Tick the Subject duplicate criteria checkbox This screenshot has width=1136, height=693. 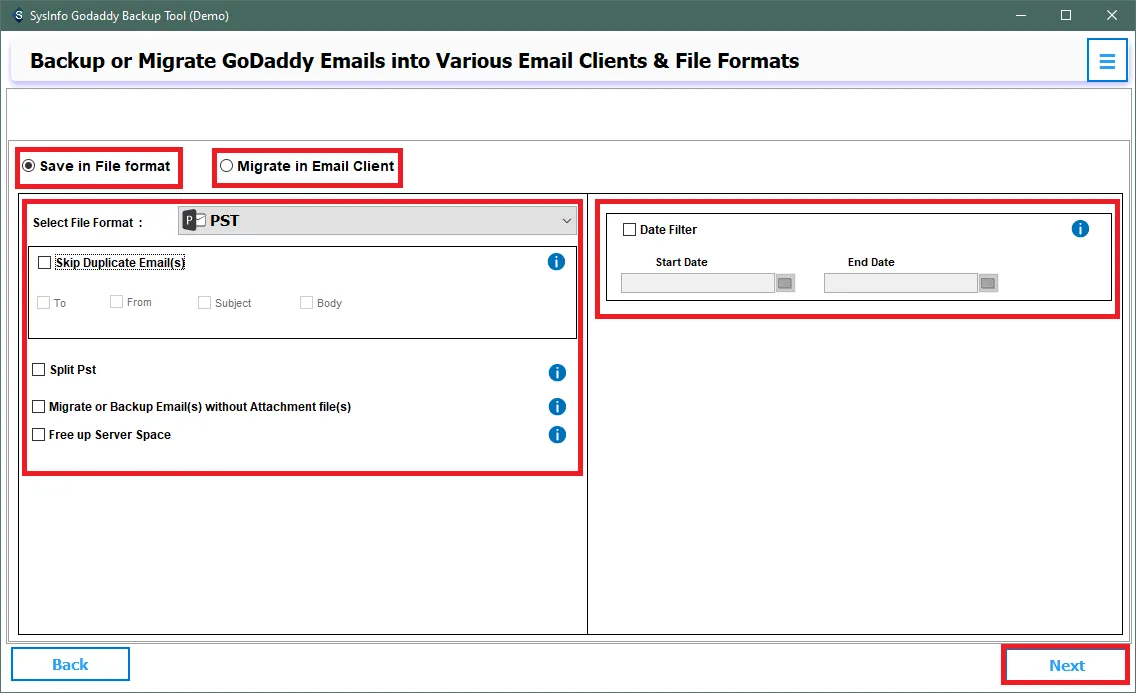click(204, 303)
